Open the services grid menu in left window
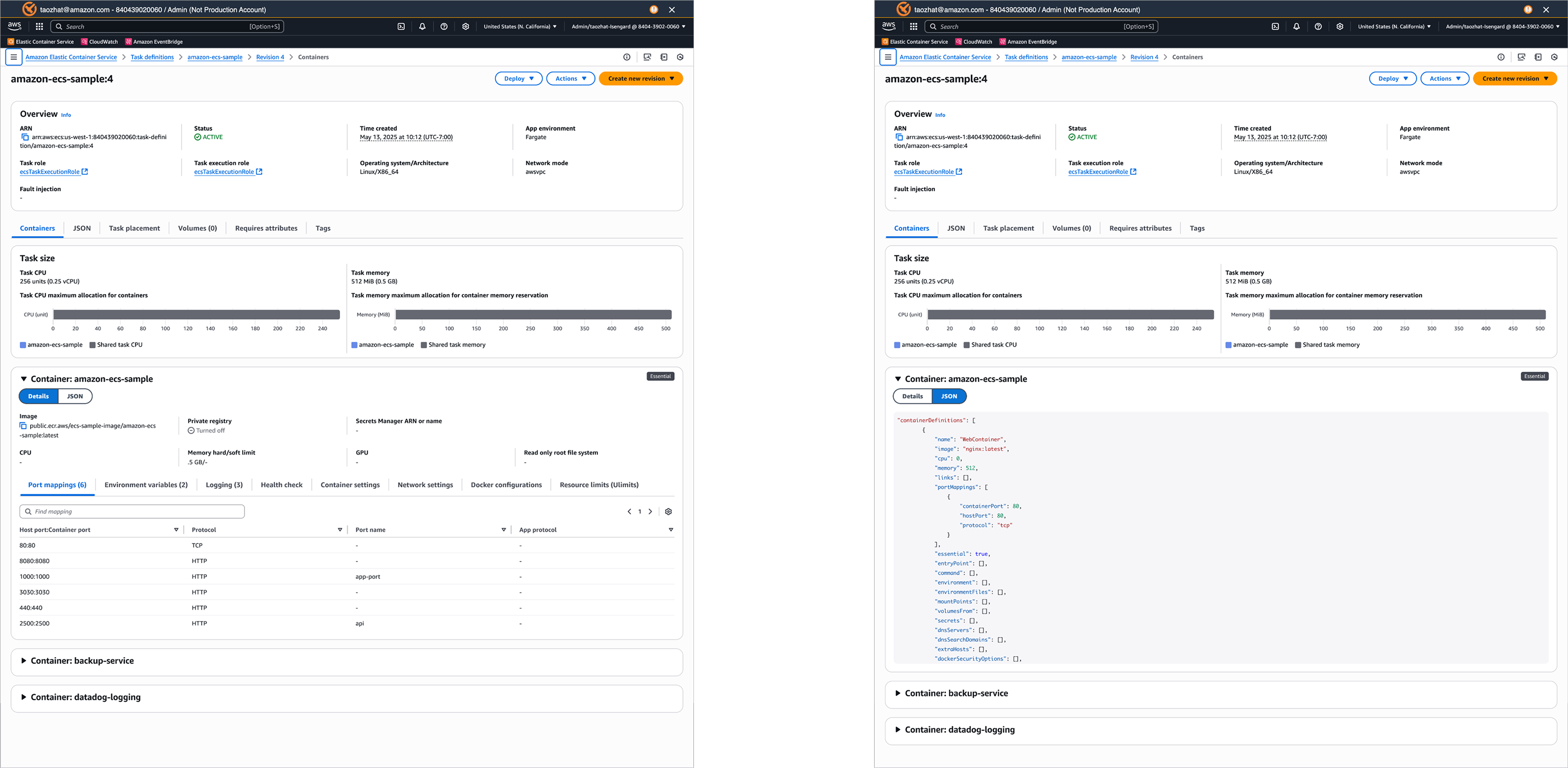Screen dimensions: 1568x768 coord(40,27)
